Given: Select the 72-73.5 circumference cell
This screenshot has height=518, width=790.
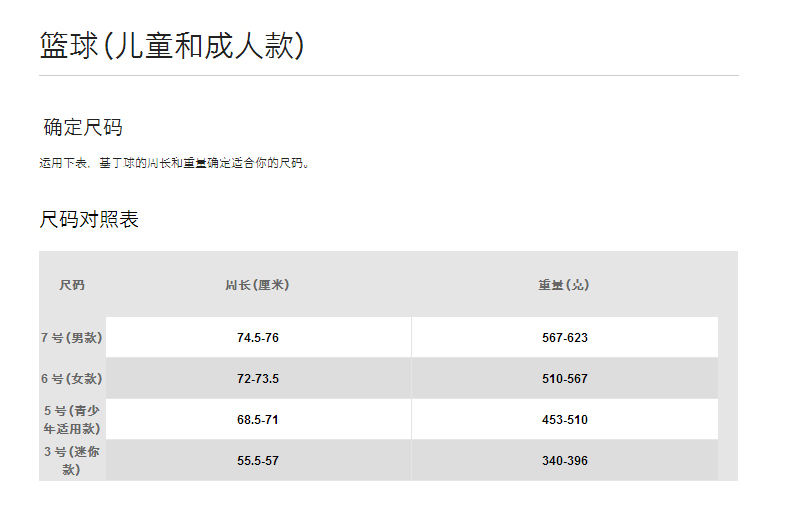Looking at the screenshot, I should pyautogui.click(x=258, y=379).
